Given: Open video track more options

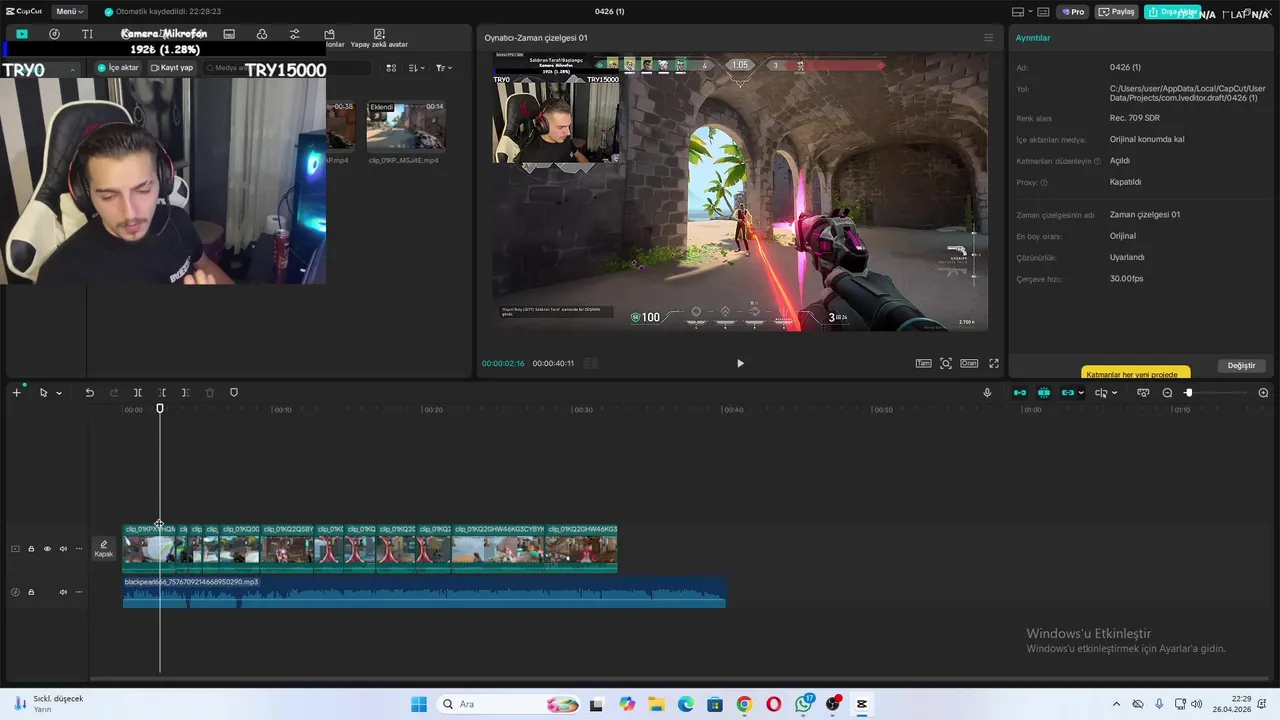Looking at the screenshot, I should [x=79, y=549].
